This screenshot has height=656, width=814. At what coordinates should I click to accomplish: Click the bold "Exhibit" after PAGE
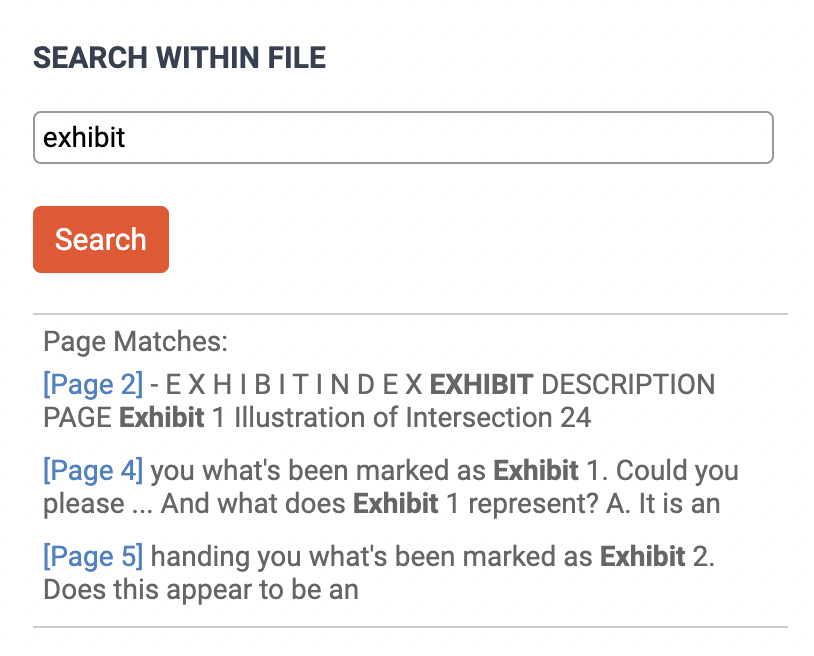pyautogui.click(x=162, y=417)
